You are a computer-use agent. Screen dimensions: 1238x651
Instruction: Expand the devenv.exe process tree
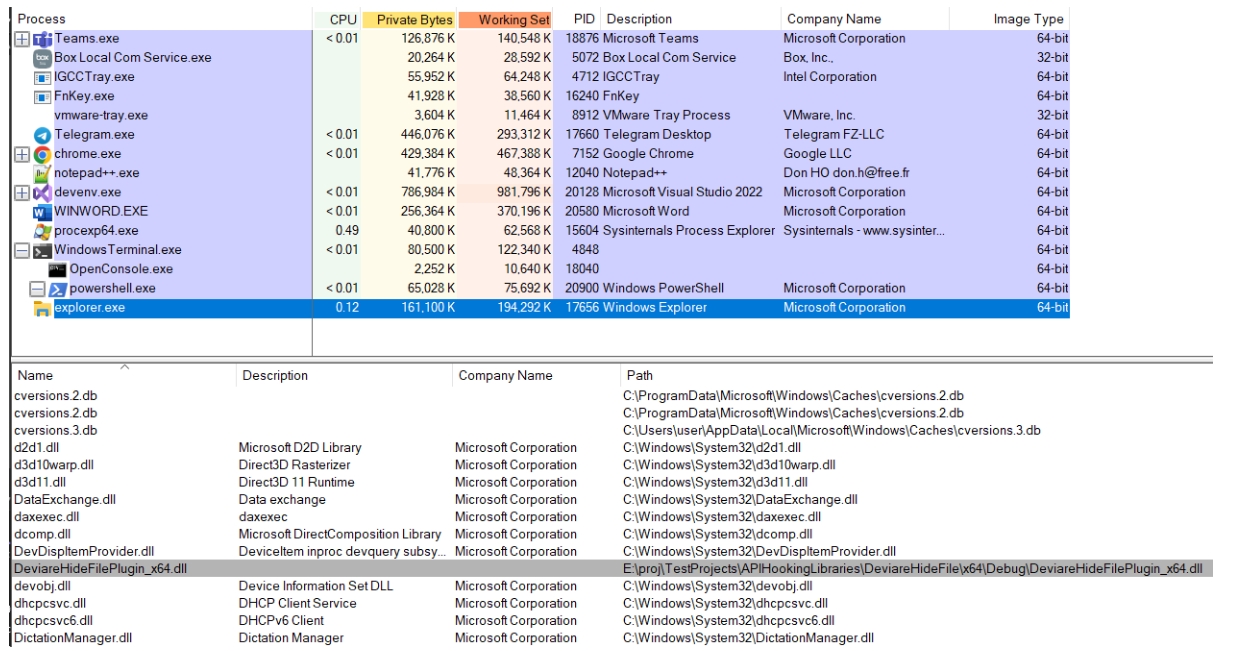[23, 192]
